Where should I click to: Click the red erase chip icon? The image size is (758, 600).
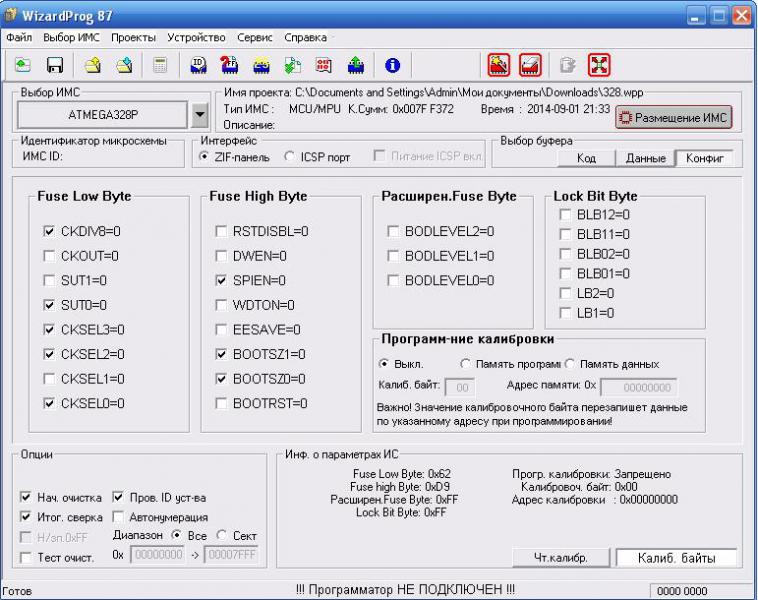(x=530, y=65)
